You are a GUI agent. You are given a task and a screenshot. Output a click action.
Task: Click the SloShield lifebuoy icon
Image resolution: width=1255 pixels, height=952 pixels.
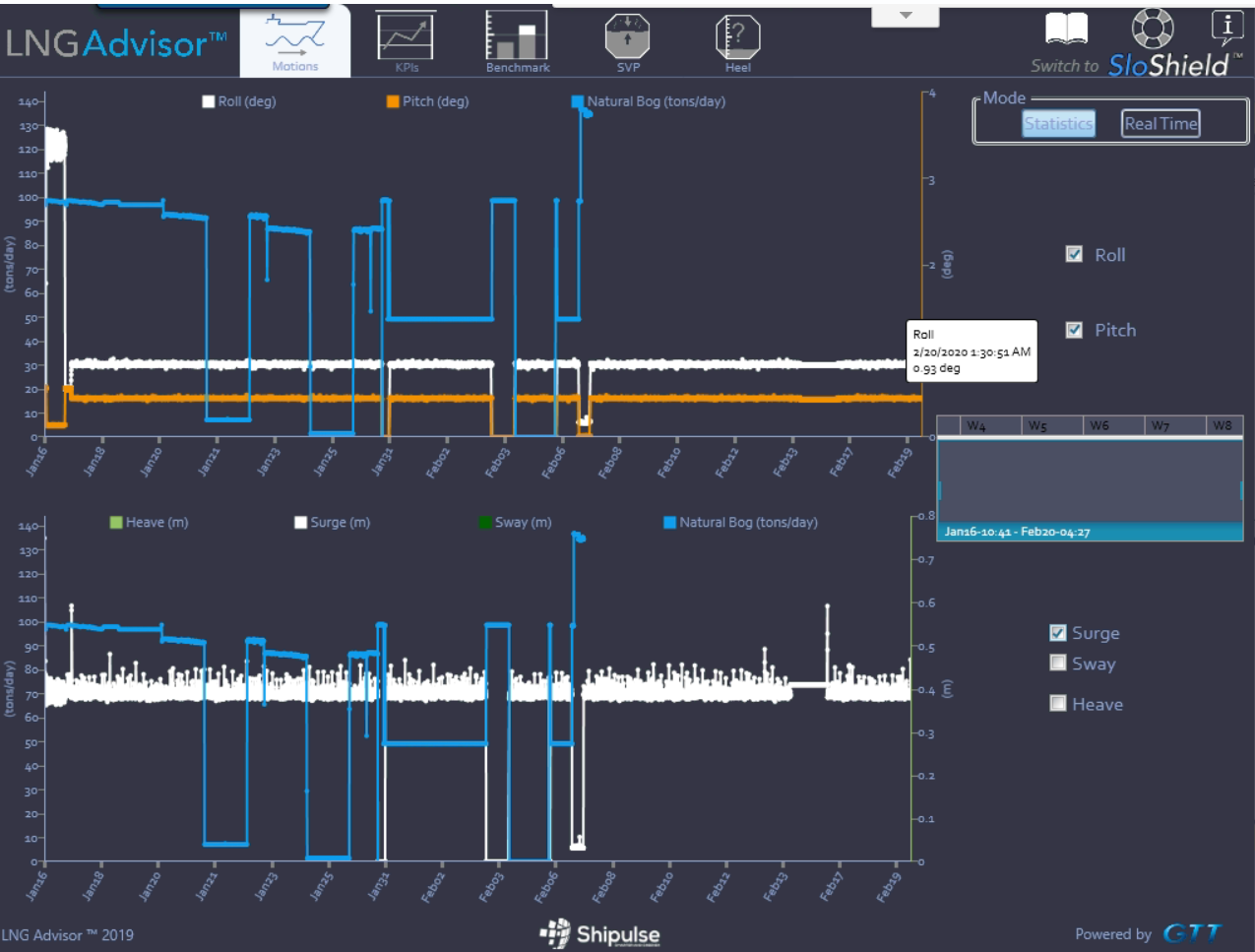coord(1153,28)
